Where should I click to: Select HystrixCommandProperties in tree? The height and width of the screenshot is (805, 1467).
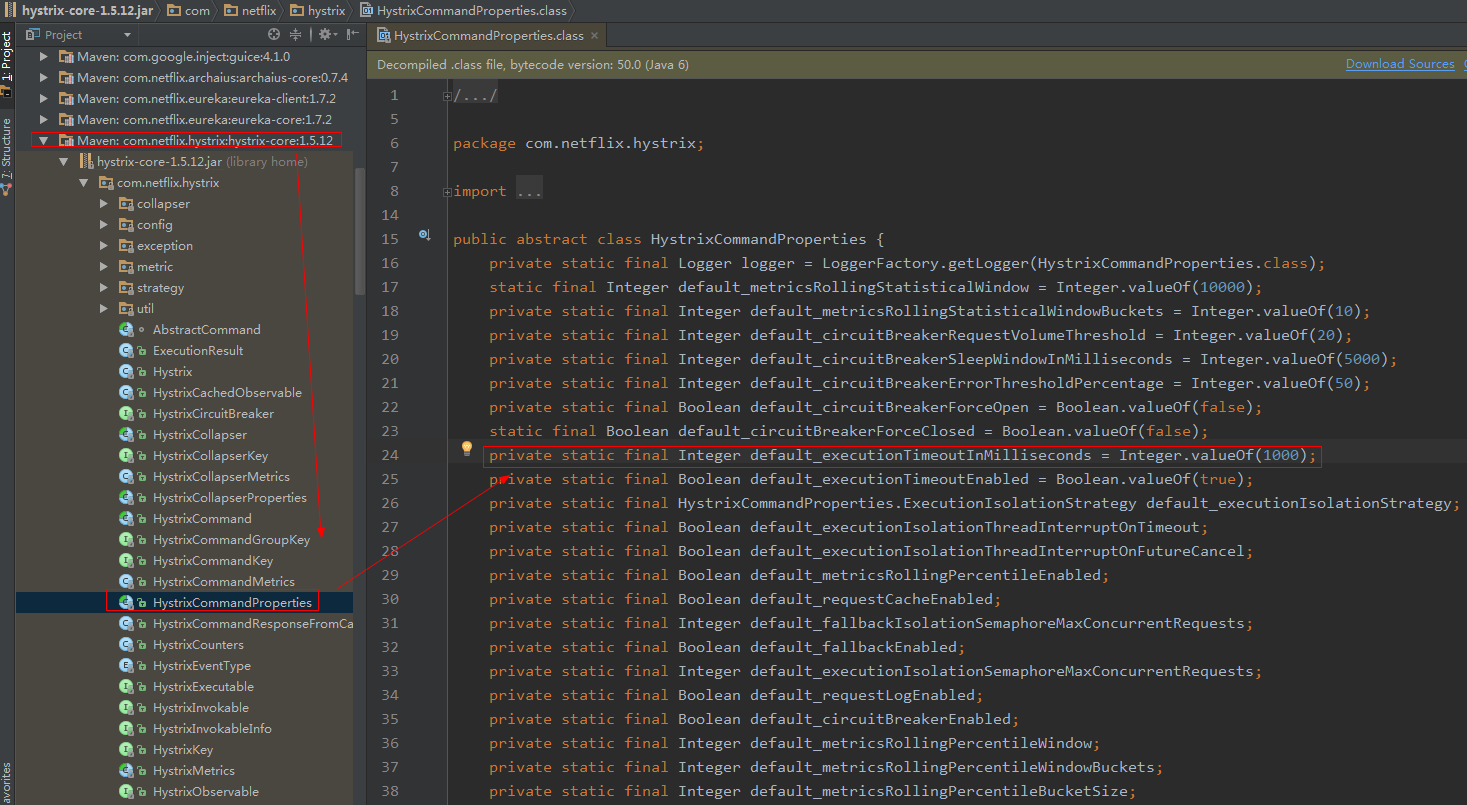[232, 603]
